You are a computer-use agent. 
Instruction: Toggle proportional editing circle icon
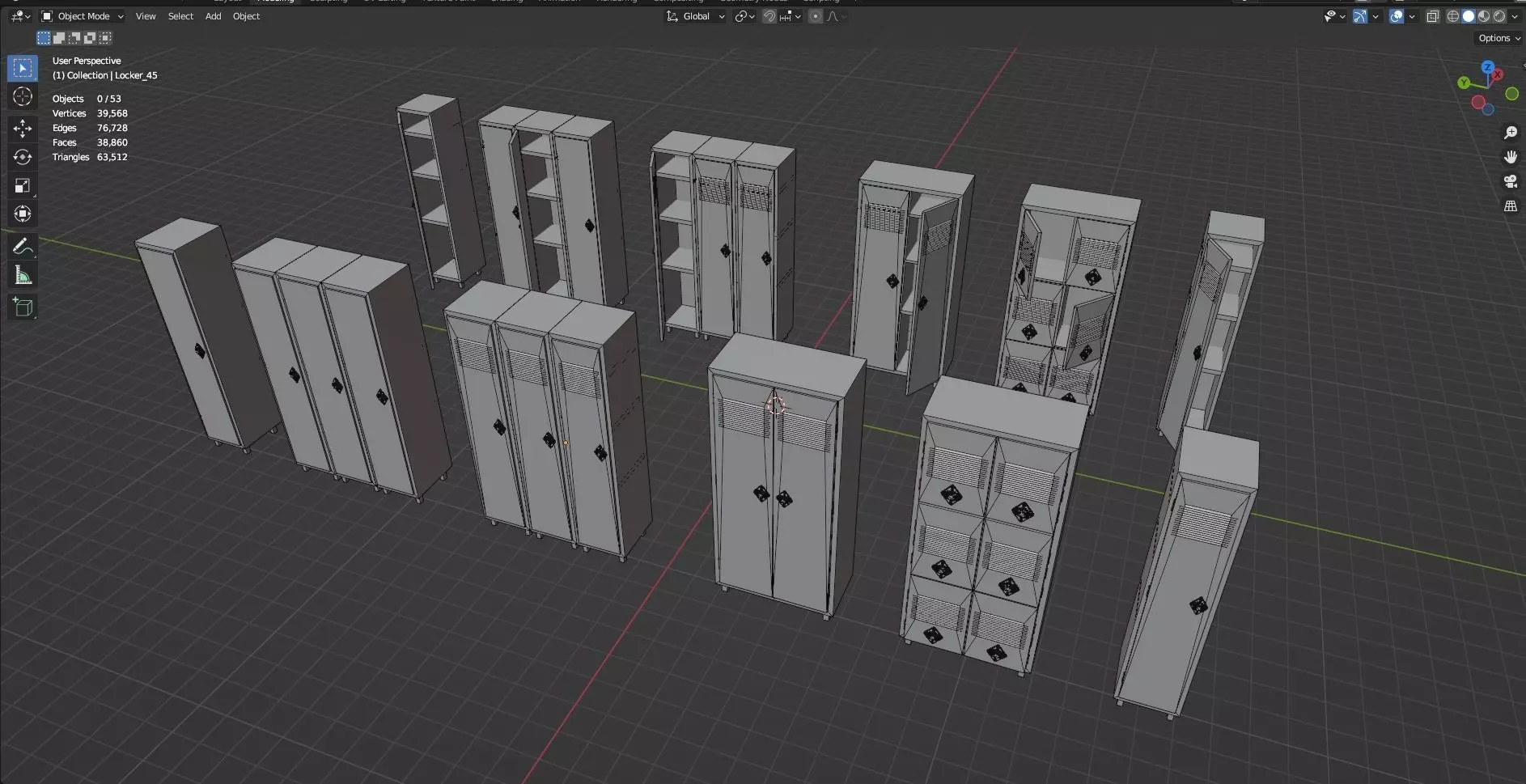(816, 16)
